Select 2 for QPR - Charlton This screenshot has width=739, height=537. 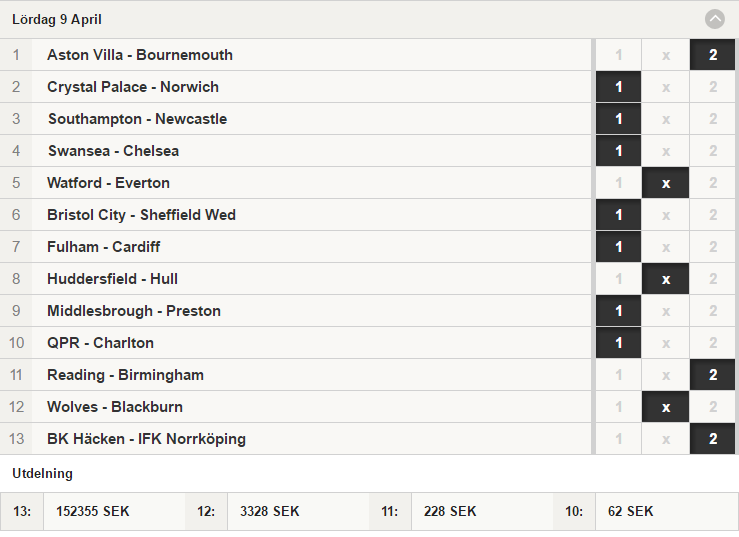pyautogui.click(x=712, y=343)
